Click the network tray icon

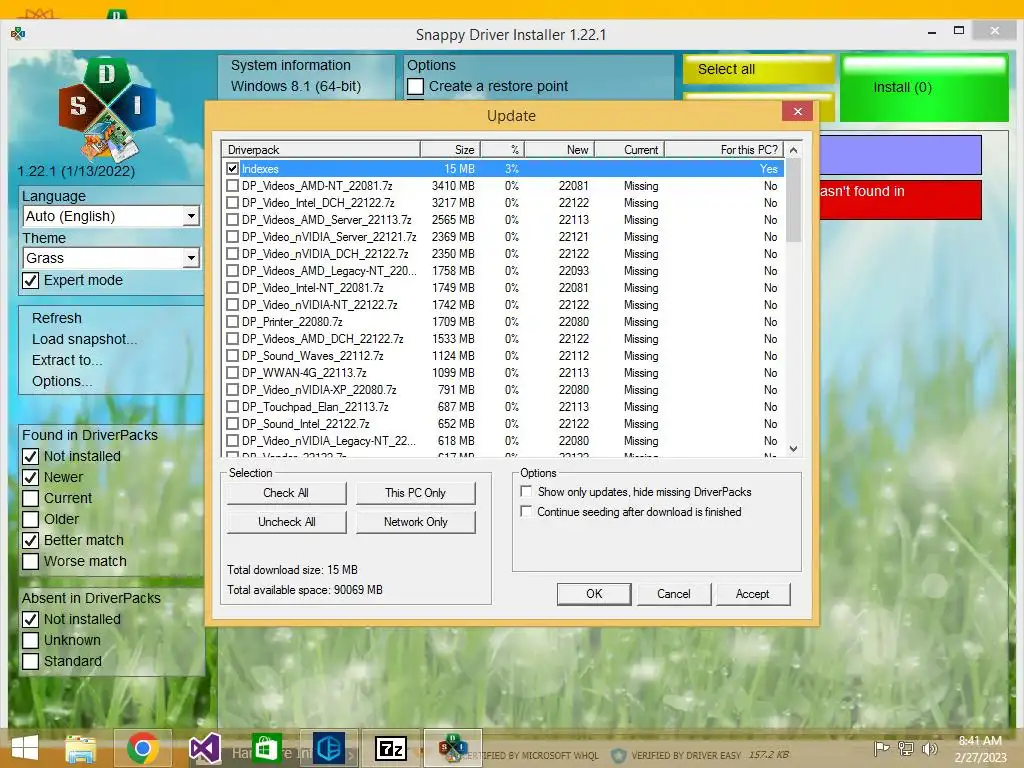click(x=905, y=748)
